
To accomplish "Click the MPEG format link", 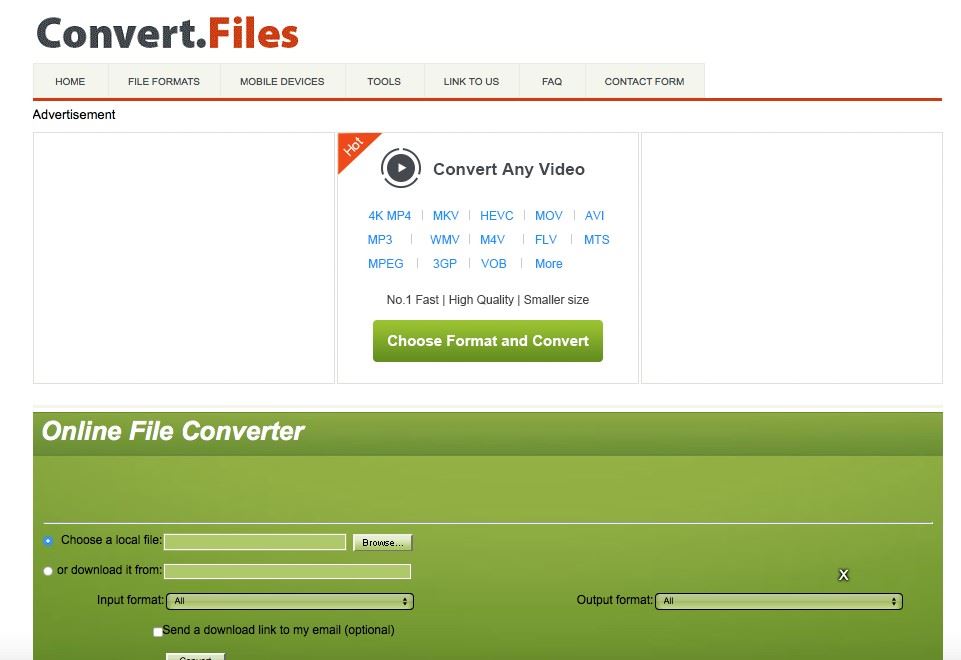I will [386, 264].
